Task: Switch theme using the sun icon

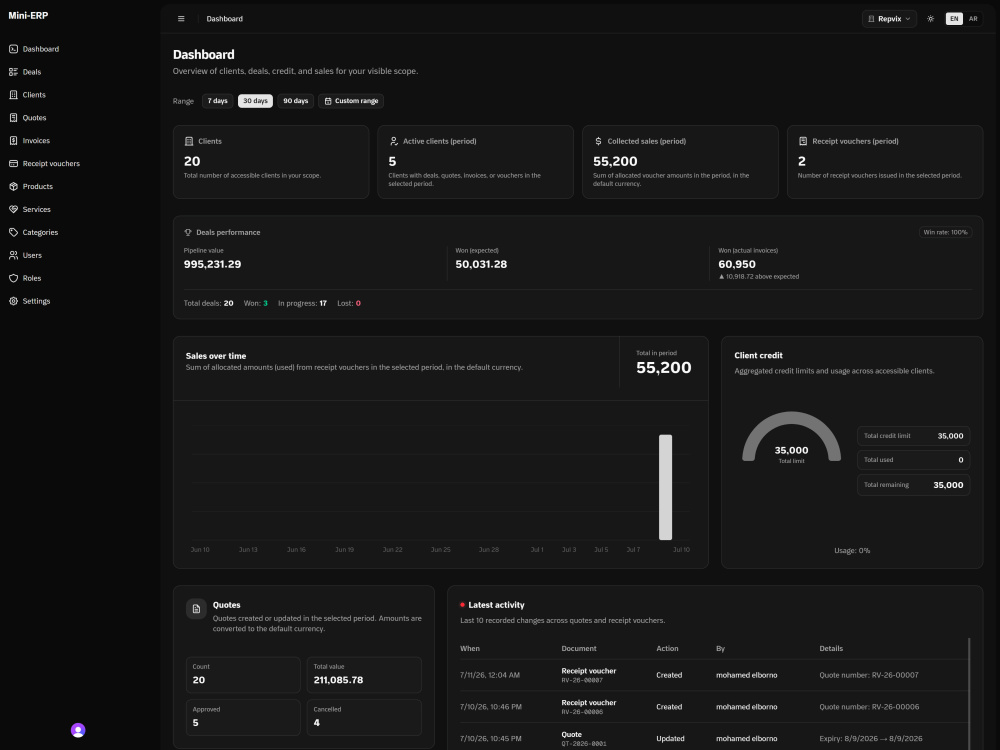Action: pyautogui.click(x=930, y=19)
